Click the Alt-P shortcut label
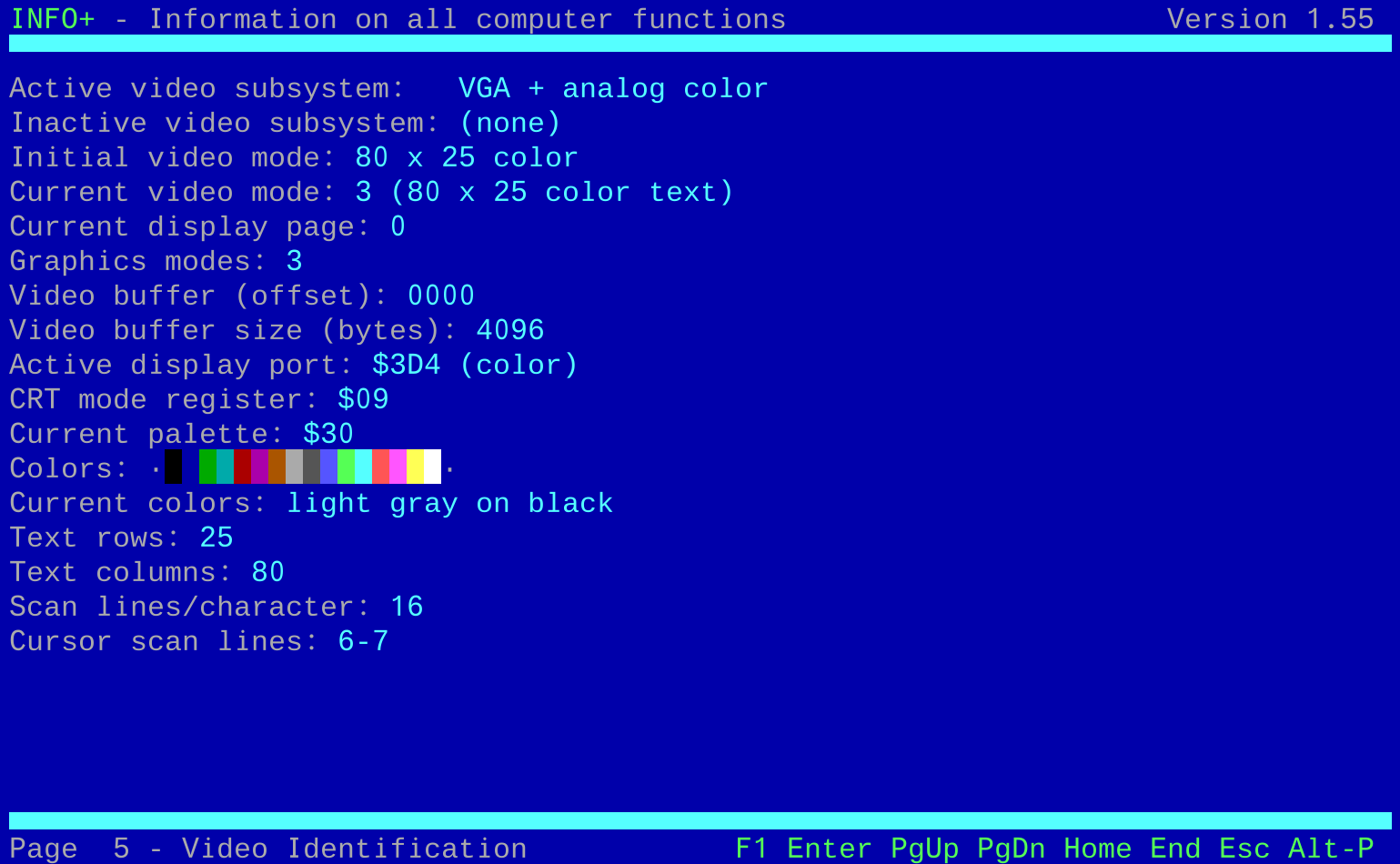Viewport: 1400px width, 864px height. click(x=1331, y=849)
